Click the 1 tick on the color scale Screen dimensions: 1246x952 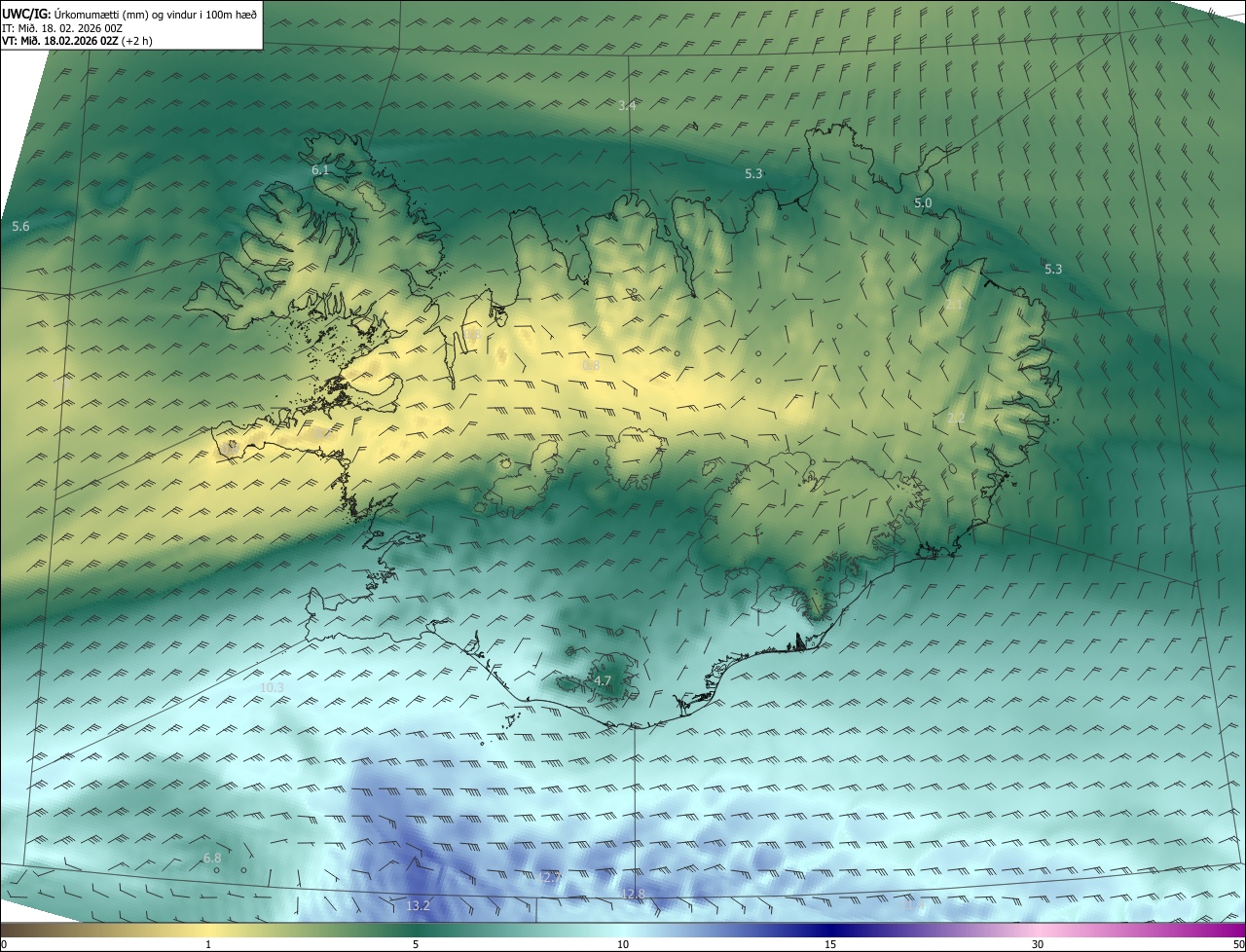click(x=208, y=945)
